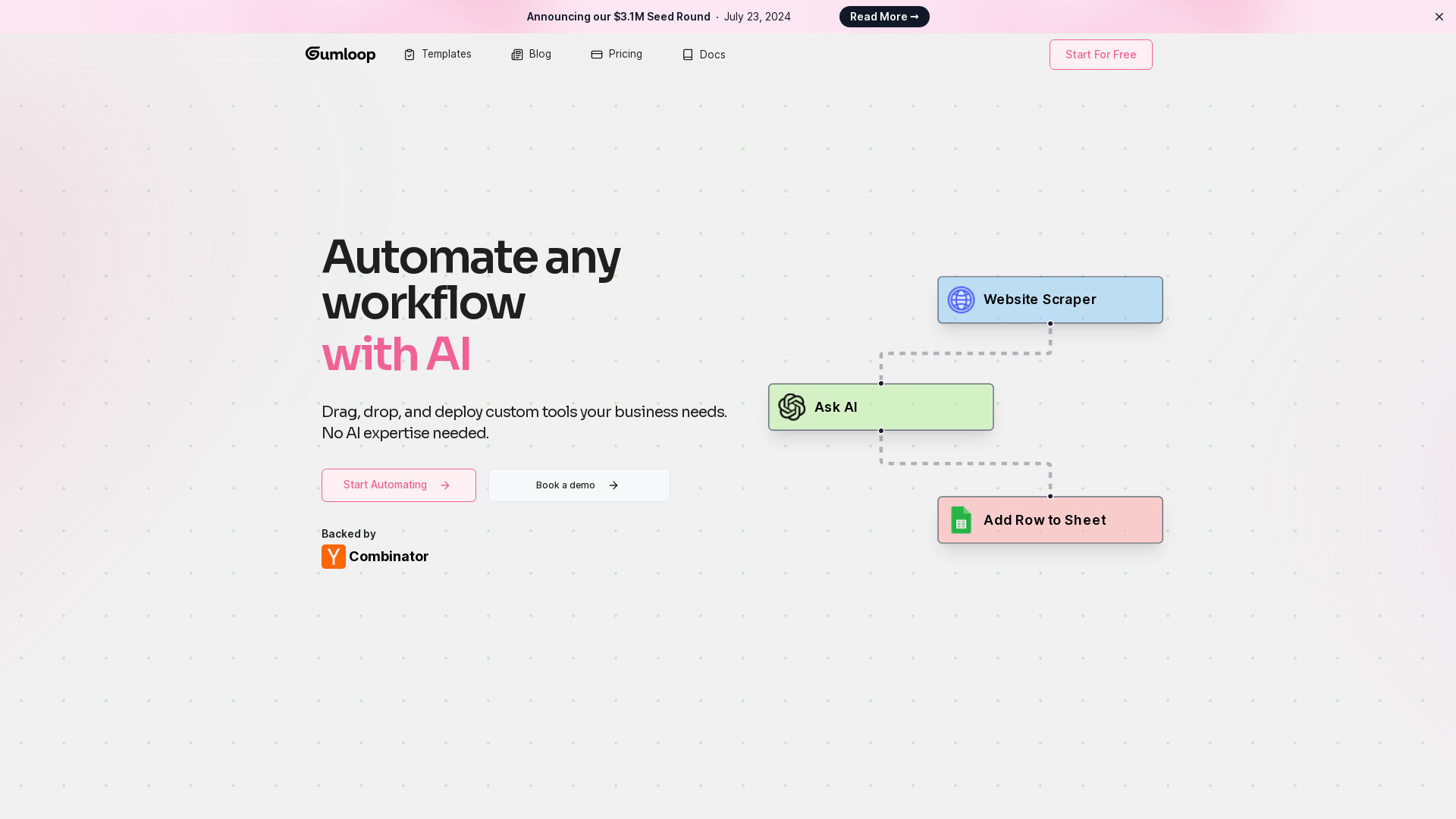Click the arrow inside Book a demo button
Image resolution: width=1456 pixels, height=819 pixels.
613,485
